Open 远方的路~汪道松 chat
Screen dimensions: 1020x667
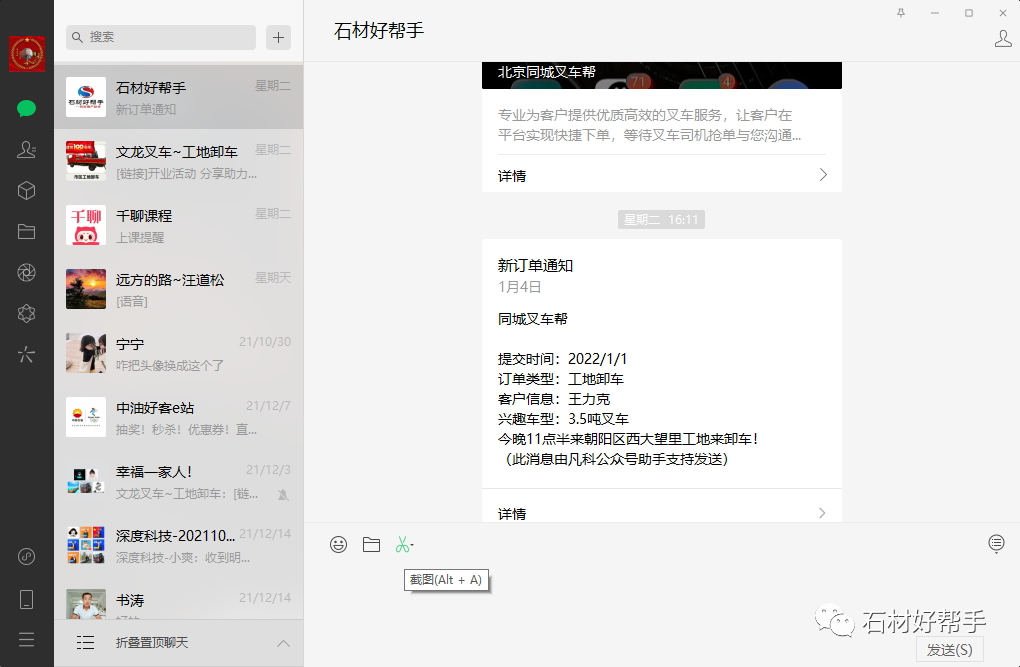179,288
